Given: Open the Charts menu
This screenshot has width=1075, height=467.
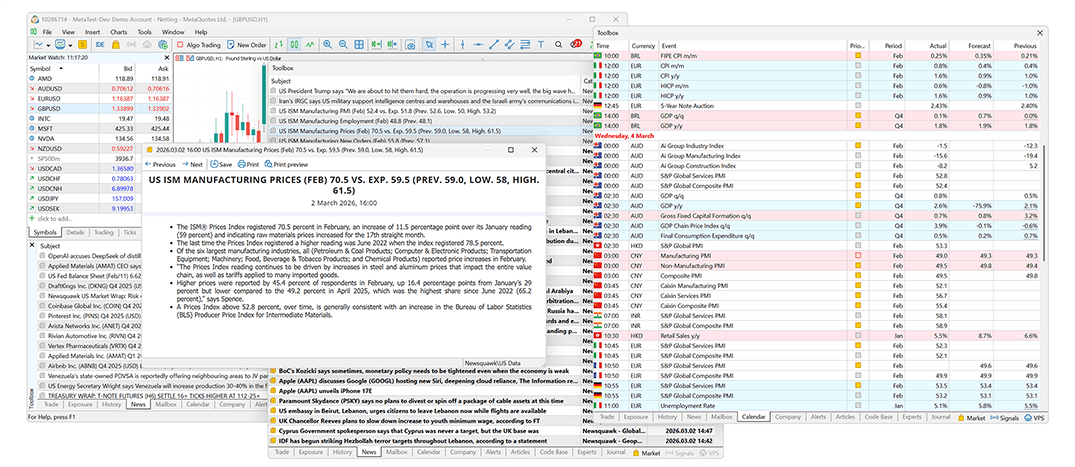Looking at the screenshot, I should click(119, 32).
